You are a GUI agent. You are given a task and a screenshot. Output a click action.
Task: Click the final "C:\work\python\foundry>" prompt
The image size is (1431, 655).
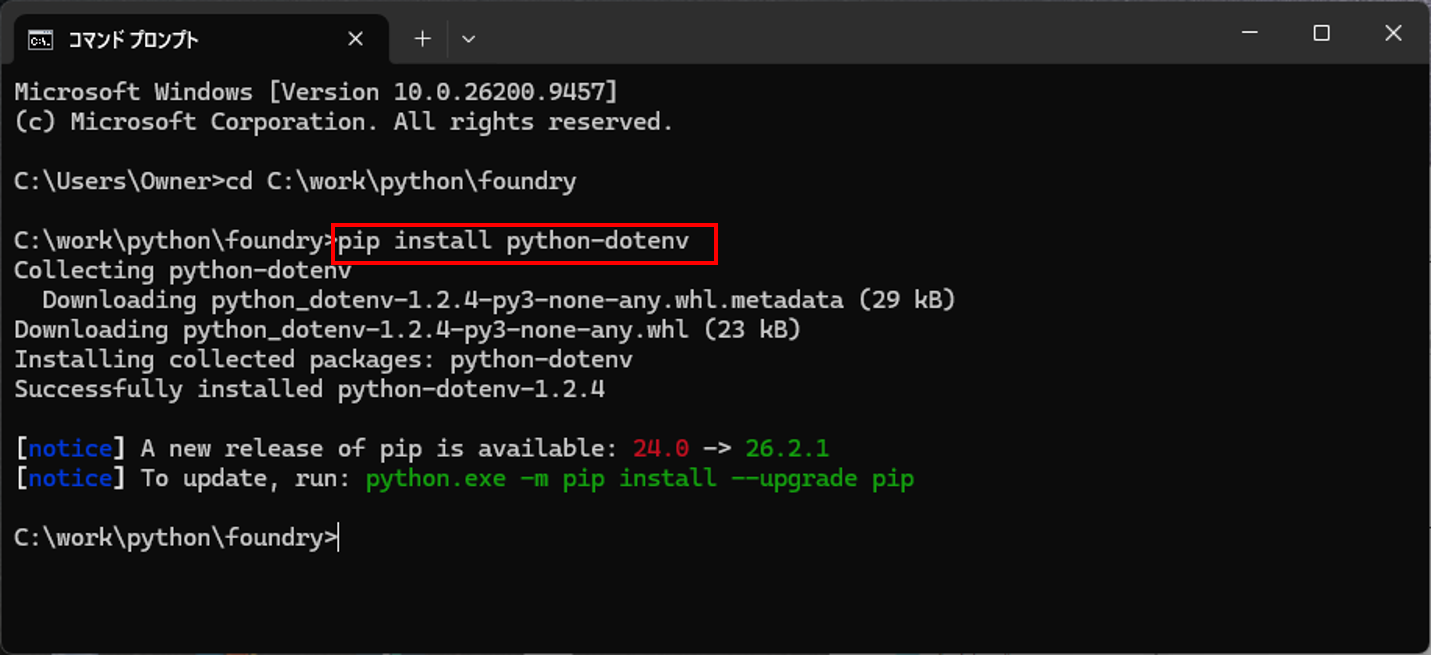[x=176, y=538]
